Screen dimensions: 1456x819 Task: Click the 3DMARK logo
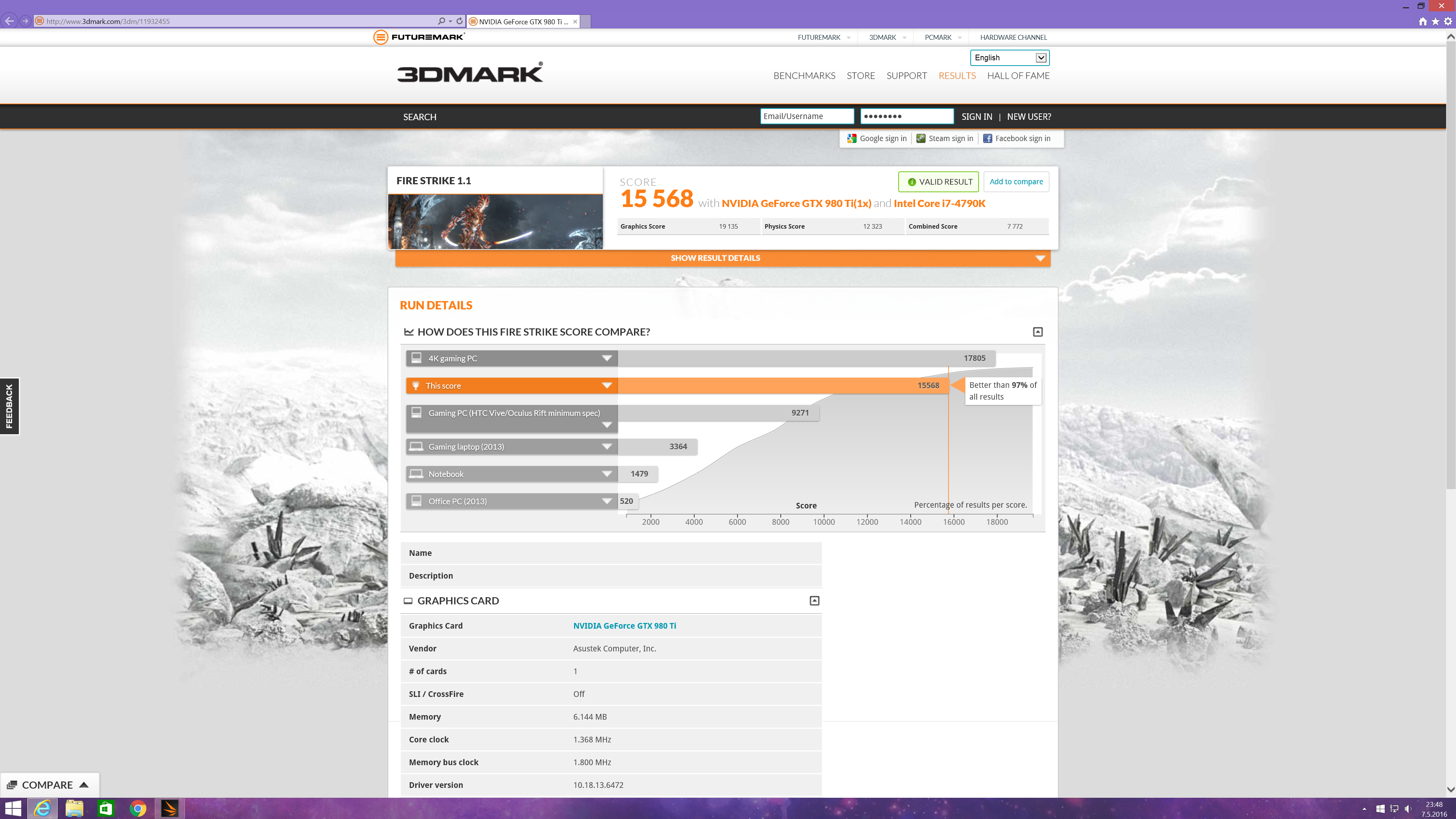click(470, 73)
